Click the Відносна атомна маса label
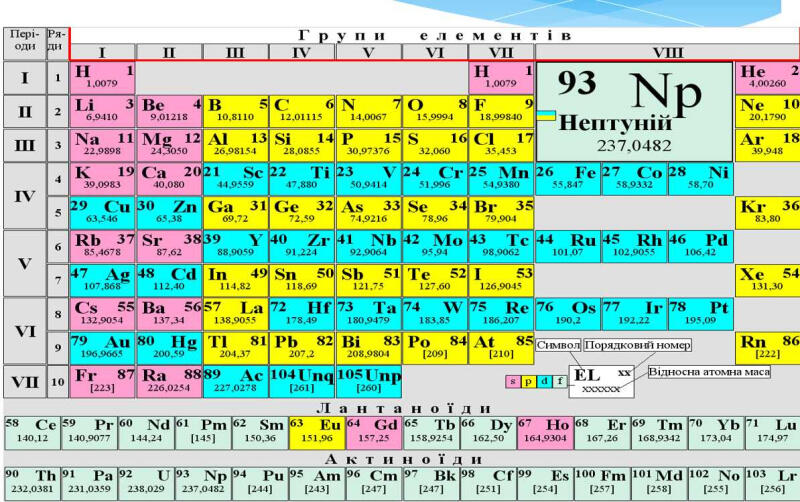Screen dimensions: 800x502 click(x=709, y=372)
